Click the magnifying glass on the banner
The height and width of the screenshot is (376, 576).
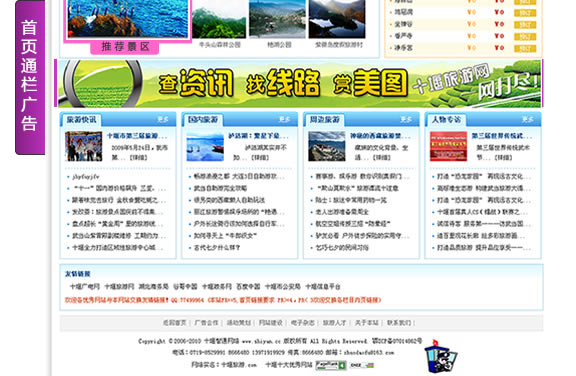click(101, 84)
